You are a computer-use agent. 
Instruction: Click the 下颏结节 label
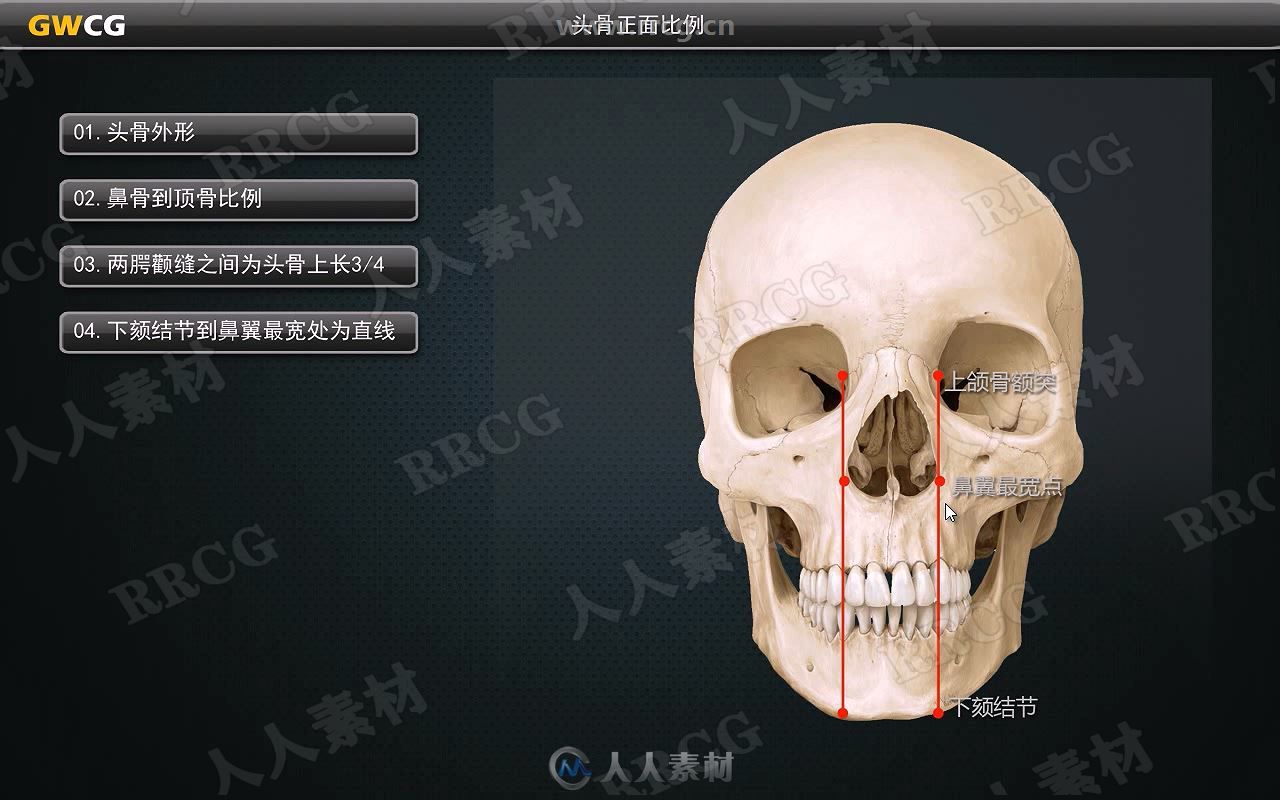point(994,707)
